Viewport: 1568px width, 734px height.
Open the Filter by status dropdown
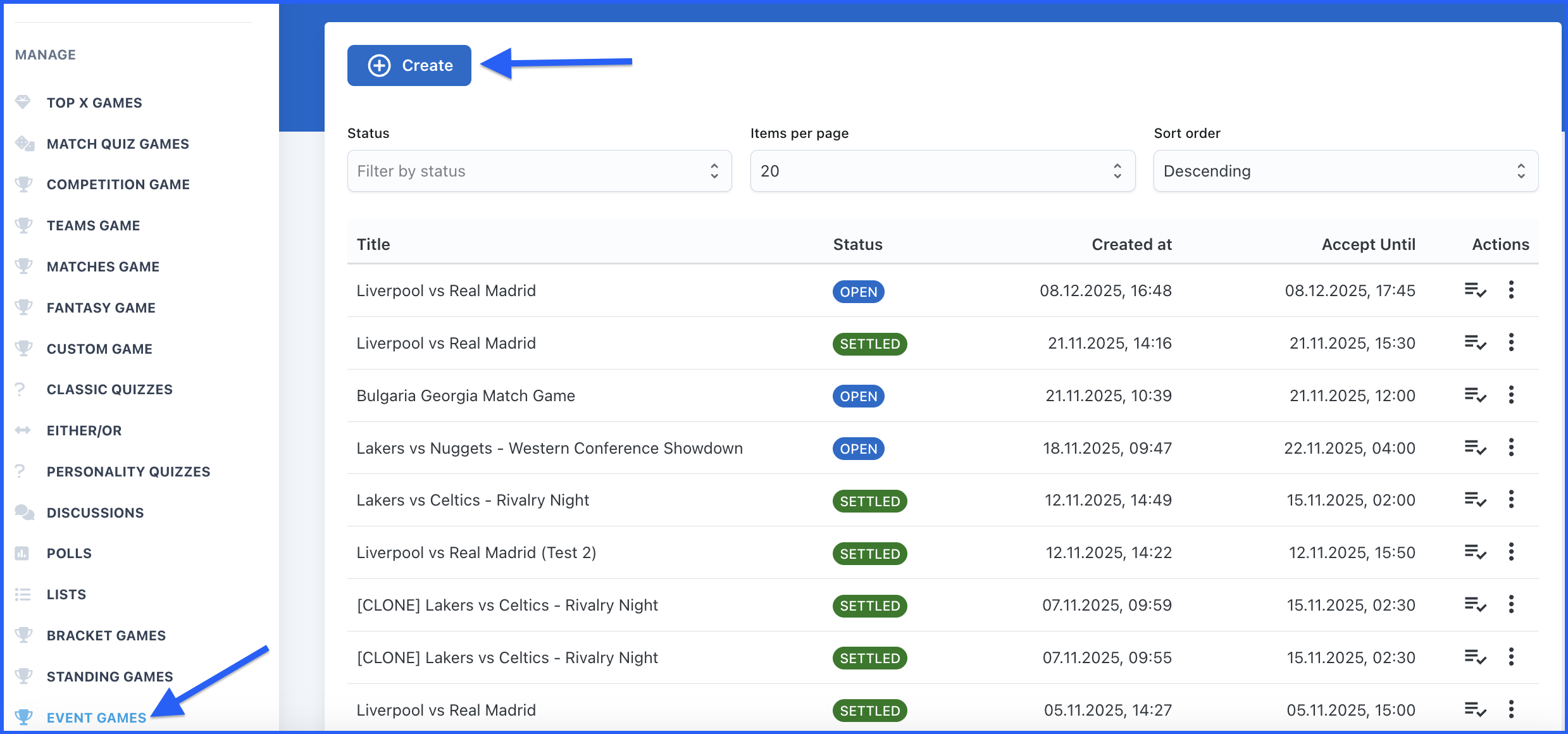tap(539, 171)
